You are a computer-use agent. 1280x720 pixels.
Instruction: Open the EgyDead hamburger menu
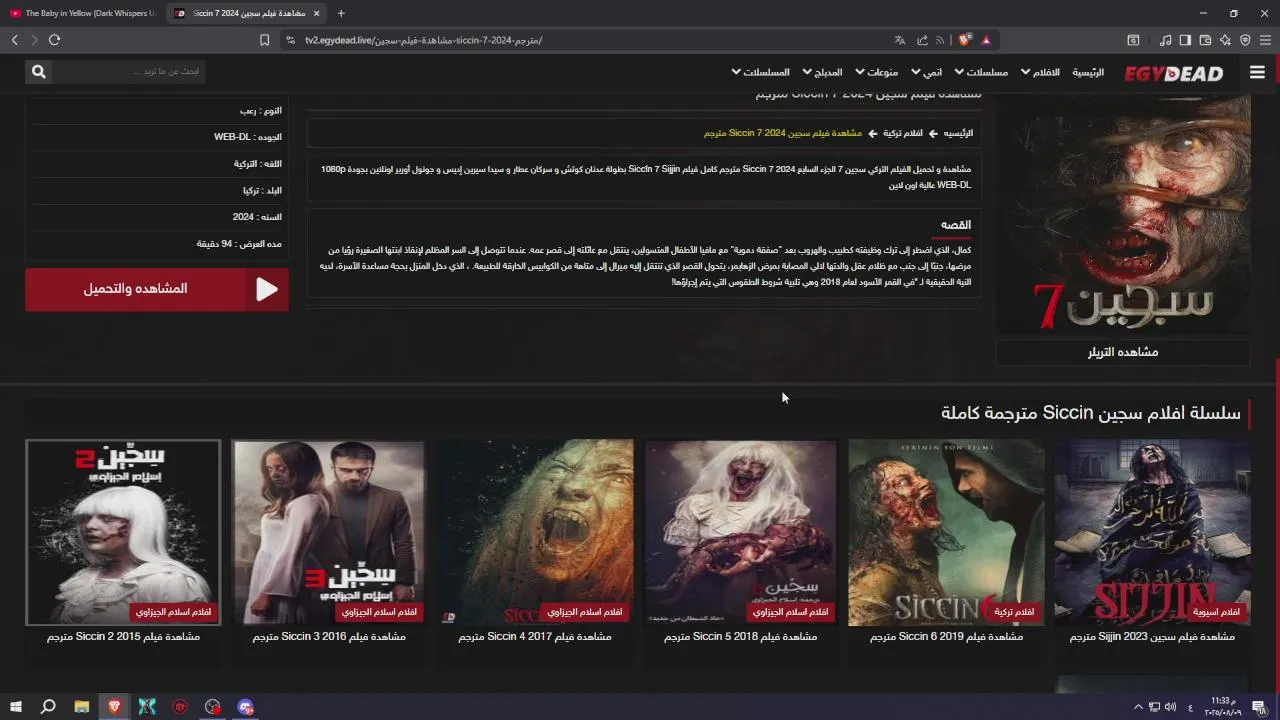(1257, 72)
